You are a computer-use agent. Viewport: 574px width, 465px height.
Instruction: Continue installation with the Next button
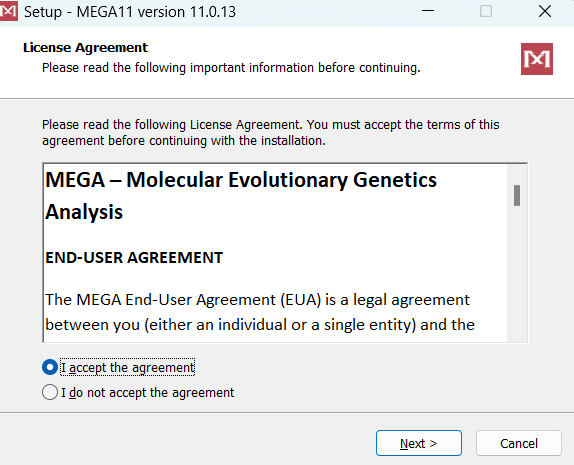click(419, 443)
